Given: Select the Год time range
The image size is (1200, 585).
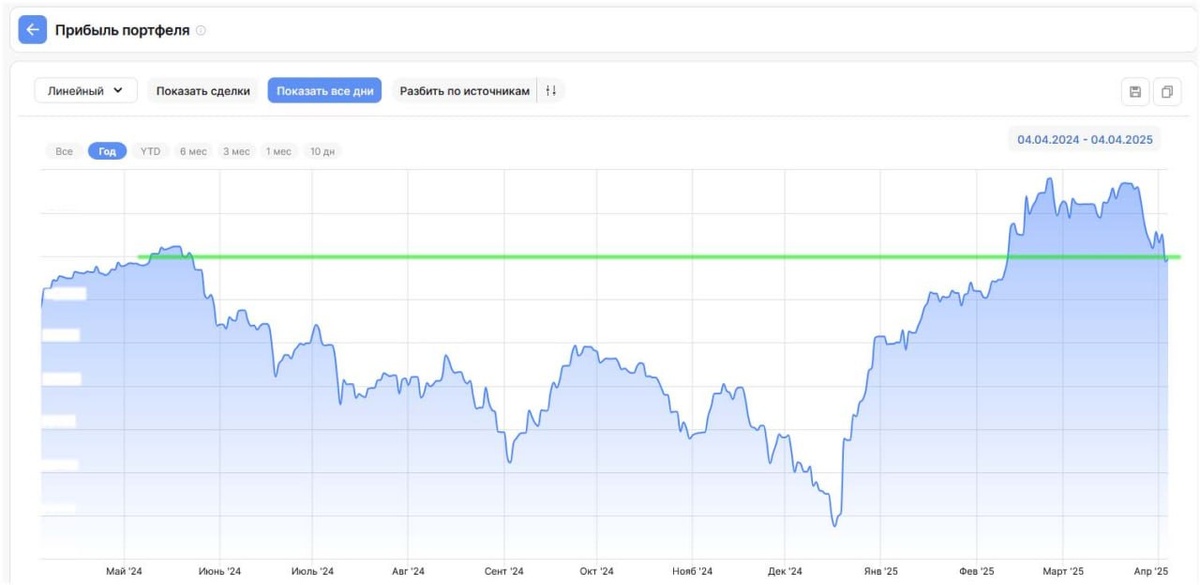Looking at the screenshot, I should coord(107,151).
